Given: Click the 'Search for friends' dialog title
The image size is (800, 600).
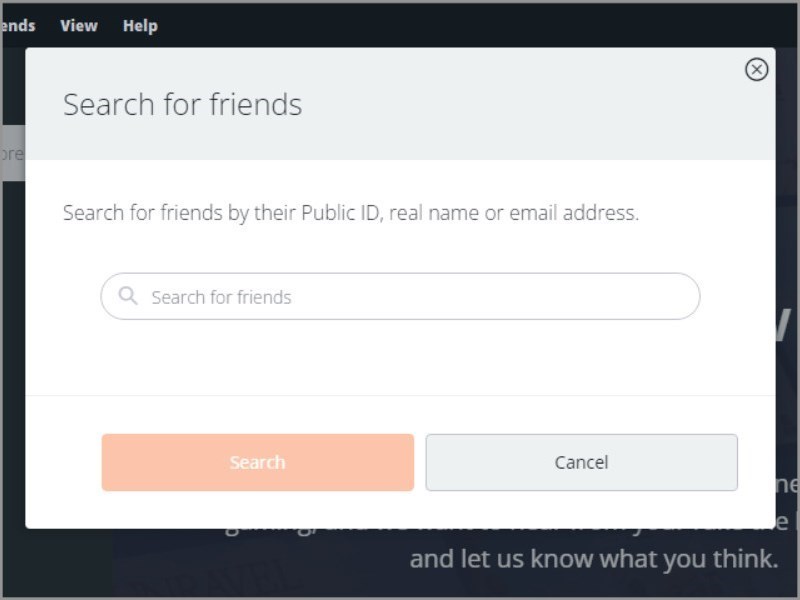Looking at the screenshot, I should (x=184, y=104).
